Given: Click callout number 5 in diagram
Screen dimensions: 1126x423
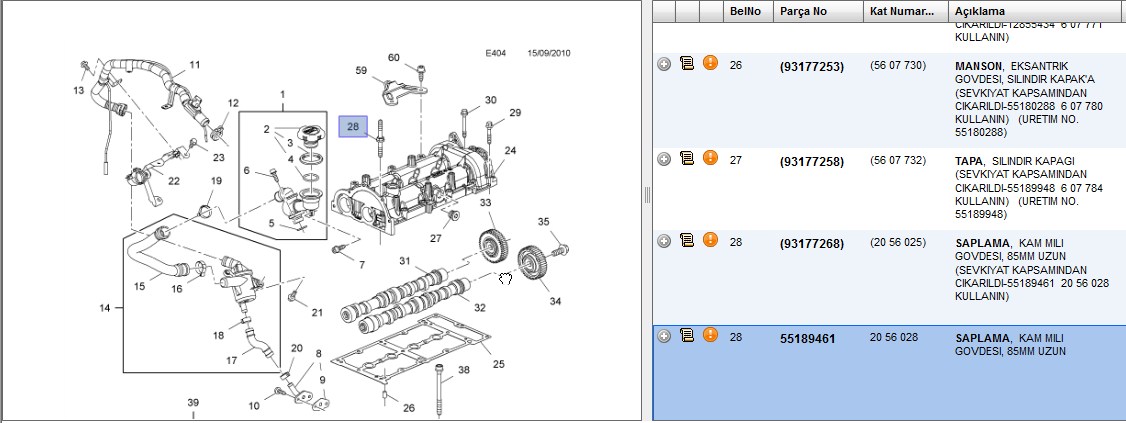Looking at the screenshot, I should pos(271,223).
